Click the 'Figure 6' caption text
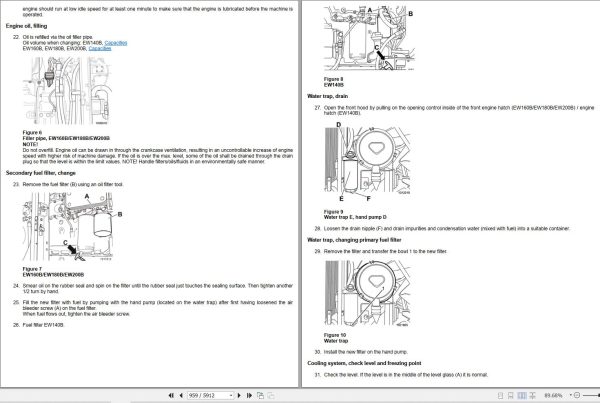This screenshot has height=403, width=600. click(x=32, y=132)
